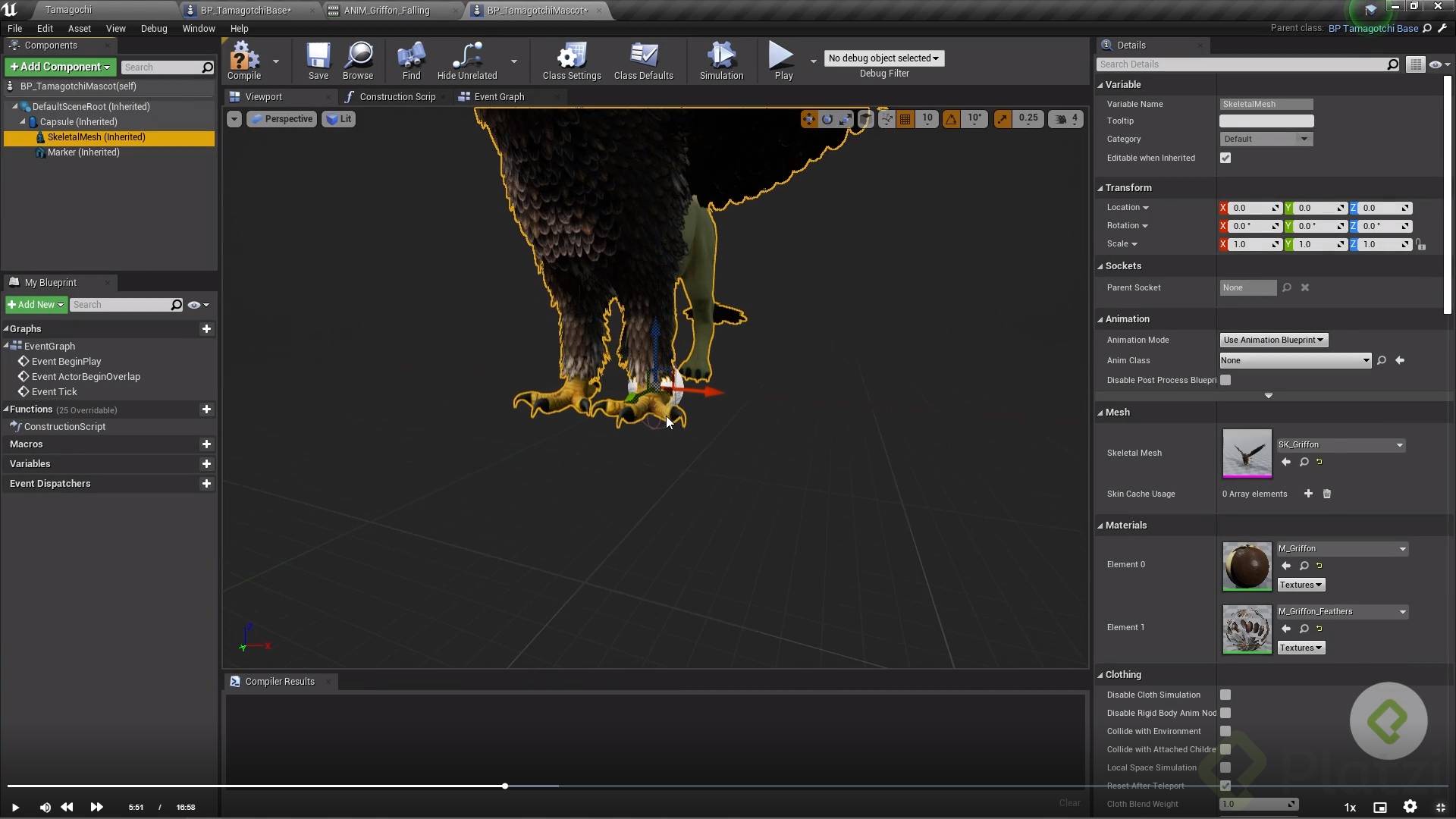Viewport: 1456px width, 819px height.
Task: Enable Disable Cloth Simulation checkbox
Action: 1225,695
